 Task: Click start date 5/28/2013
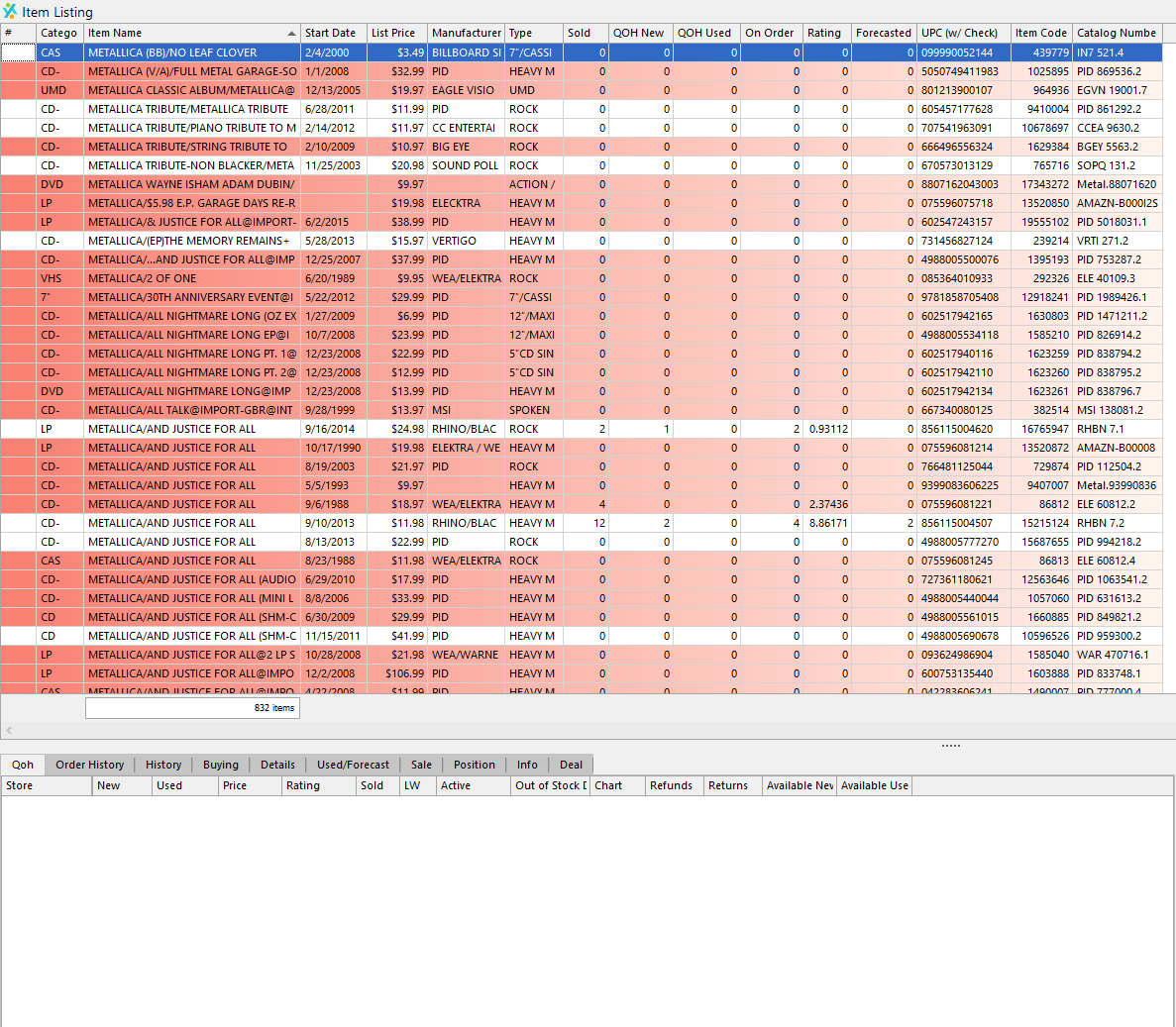(333, 241)
